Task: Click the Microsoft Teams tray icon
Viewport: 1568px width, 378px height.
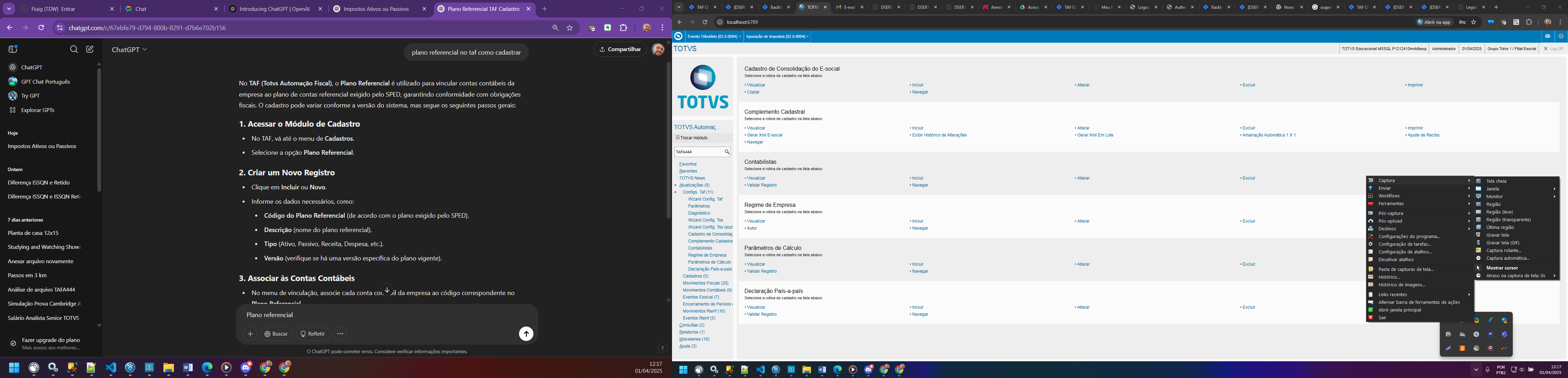Action: tap(1504, 334)
